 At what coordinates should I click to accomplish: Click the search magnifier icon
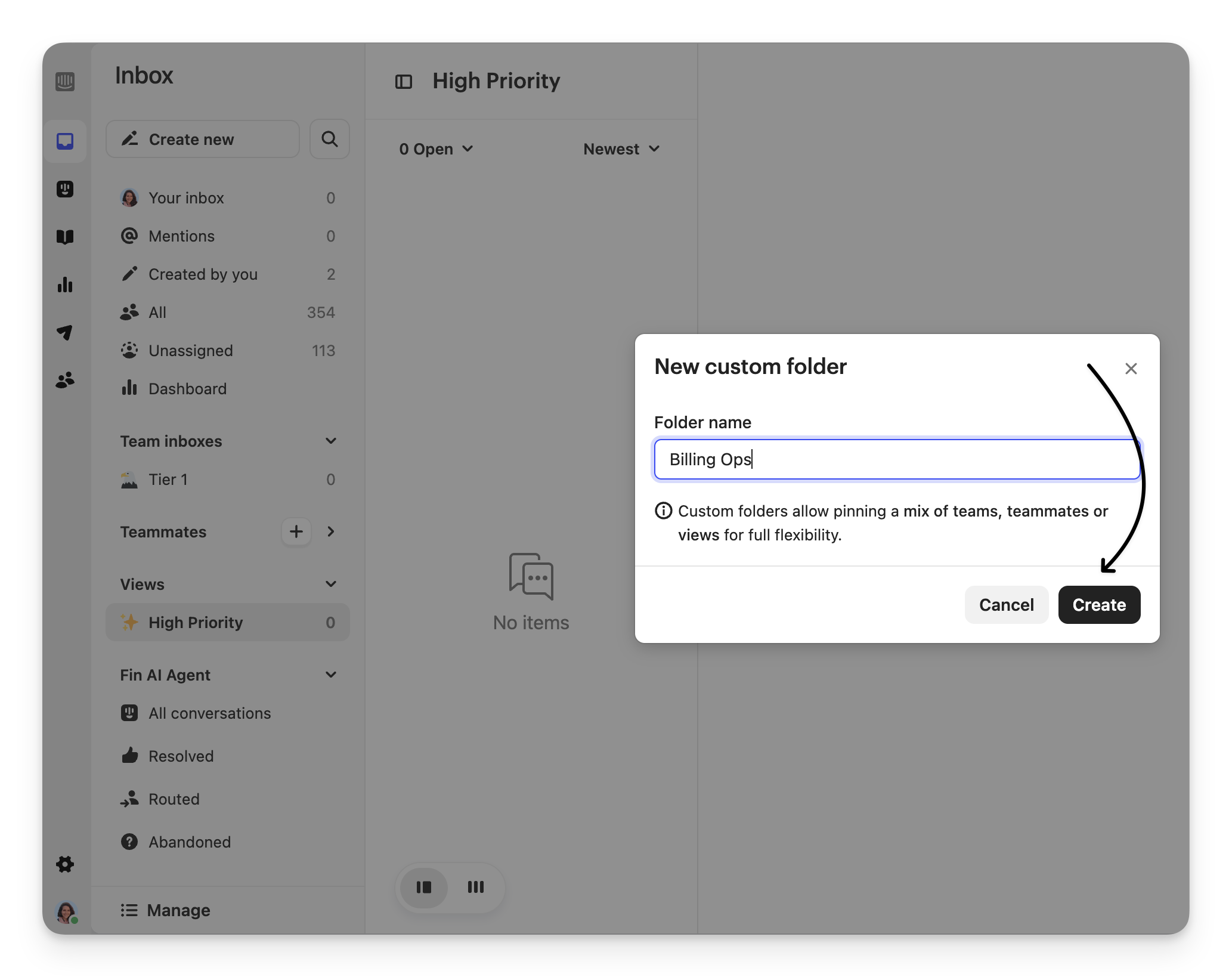coord(329,139)
